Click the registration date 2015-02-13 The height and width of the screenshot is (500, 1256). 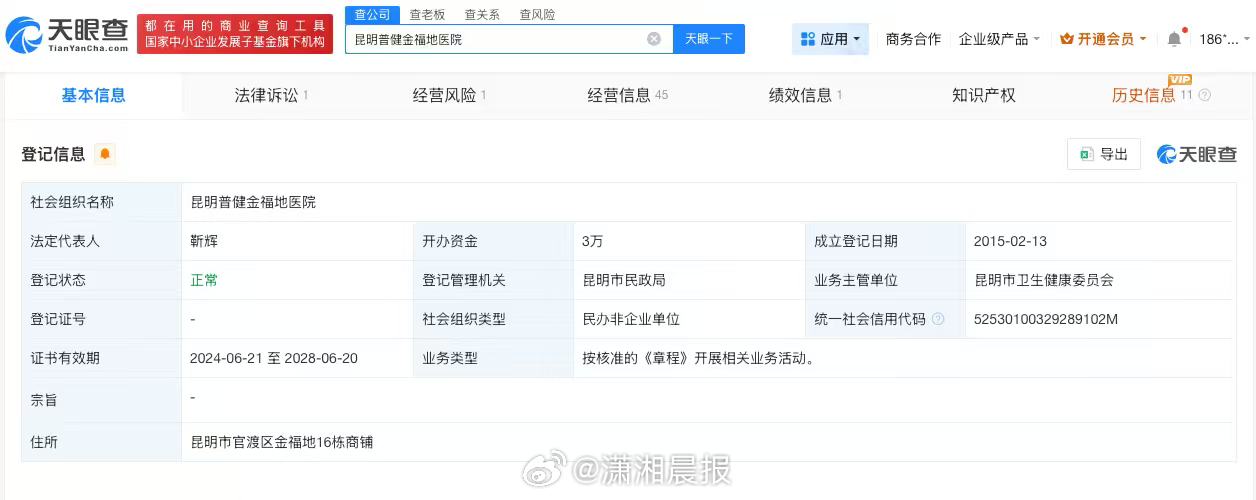(1010, 241)
